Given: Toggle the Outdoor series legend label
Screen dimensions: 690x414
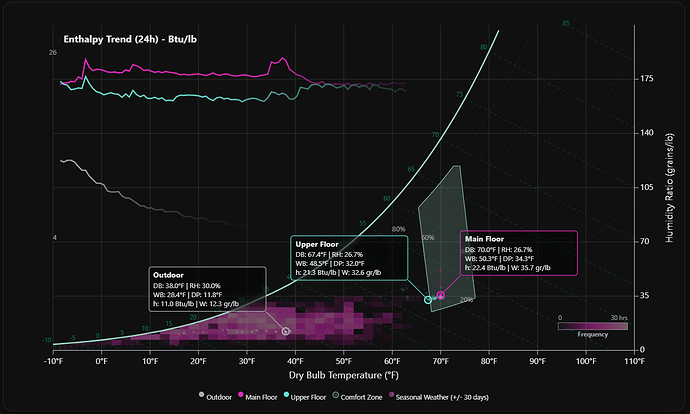Looking at the screenshot, I should 221,398.
